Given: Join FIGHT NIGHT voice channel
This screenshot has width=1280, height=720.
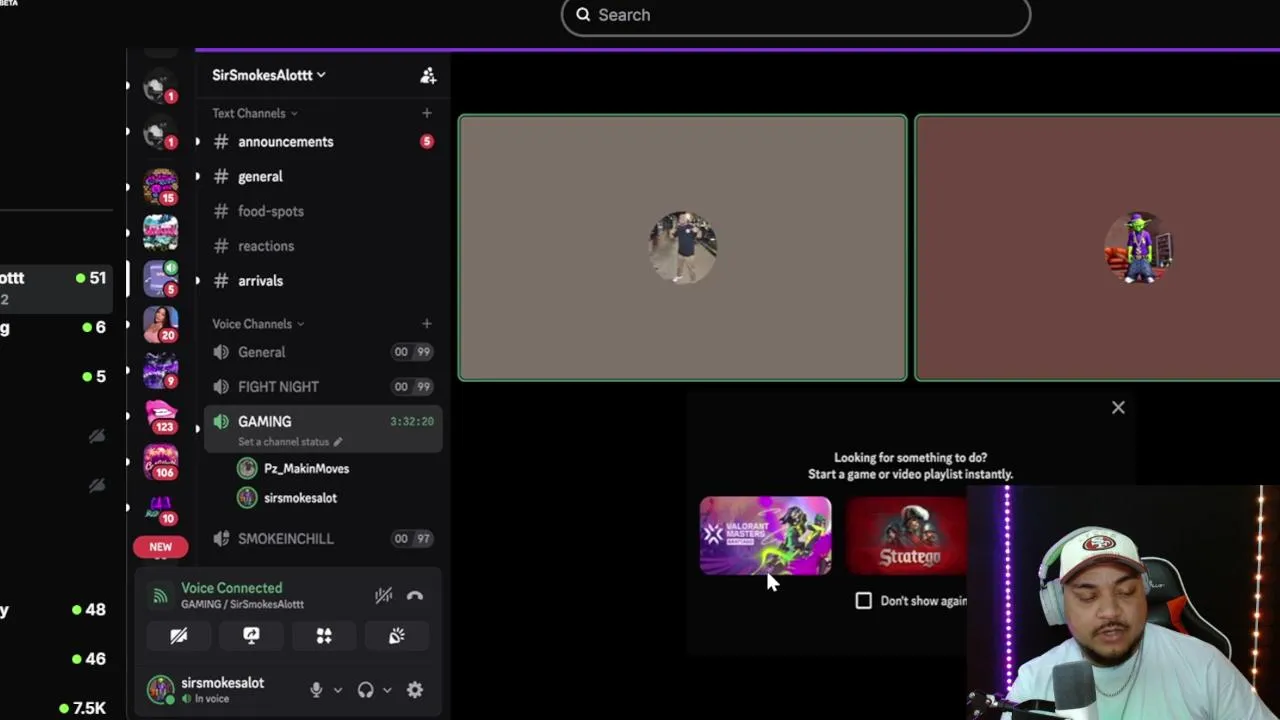Looking at the screenshot, I should (x=323, y=387).
